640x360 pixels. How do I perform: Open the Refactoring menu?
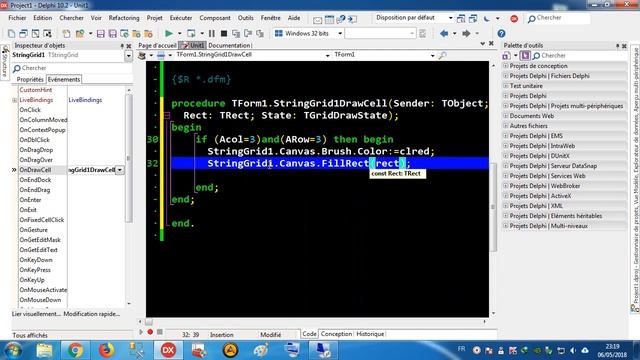(124, 18)
